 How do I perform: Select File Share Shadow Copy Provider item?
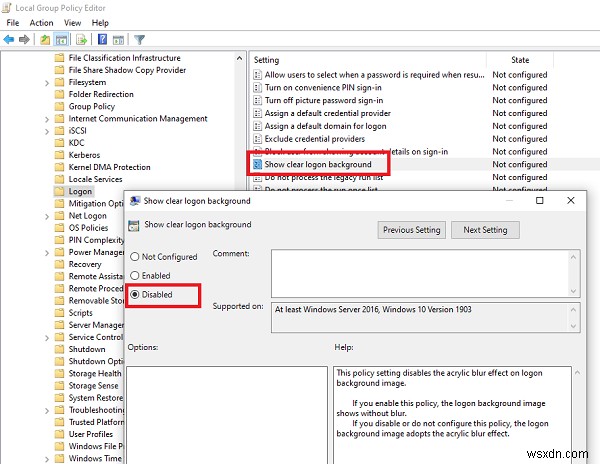(127, 70)
